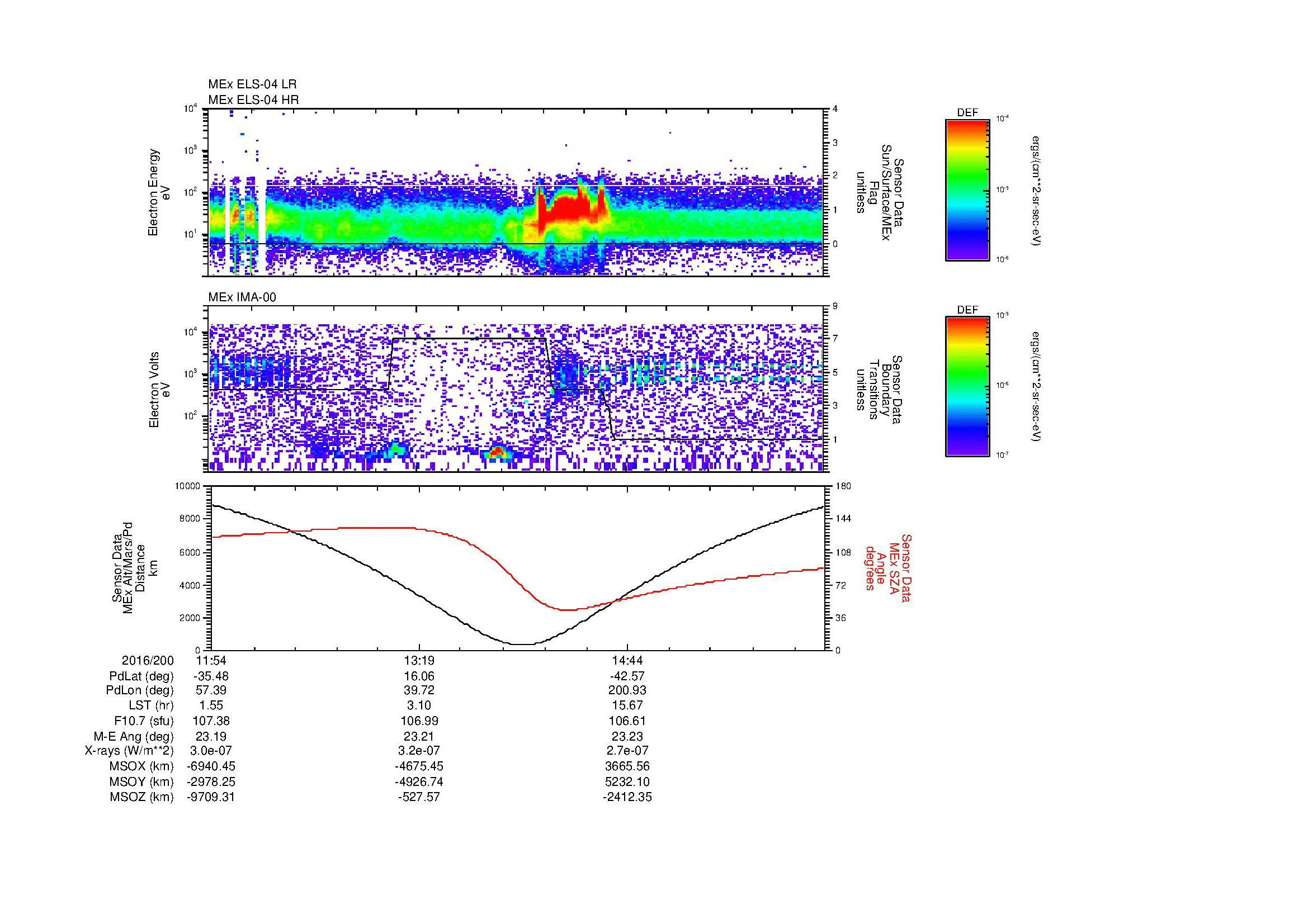Click the MSOY value -2978.25

[211, 781]
